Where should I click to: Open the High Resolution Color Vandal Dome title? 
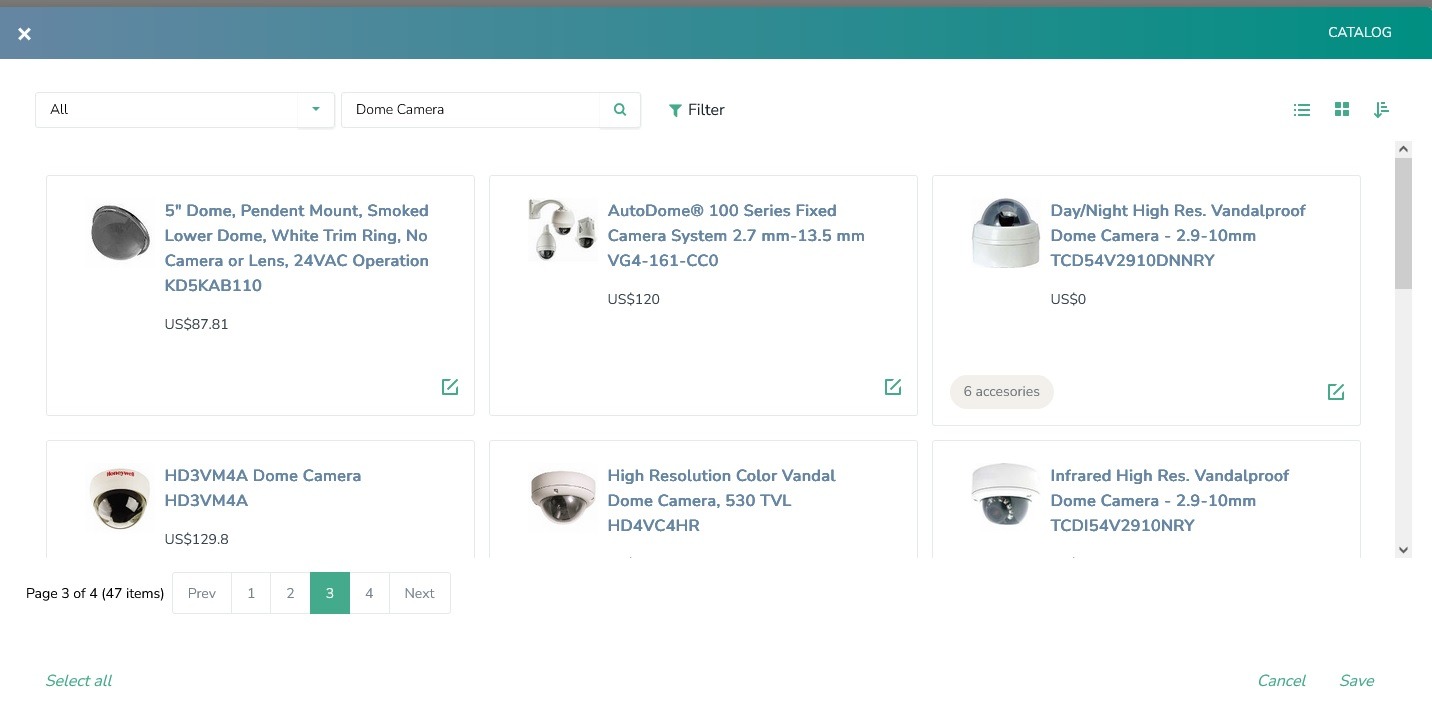coord(721,501)
